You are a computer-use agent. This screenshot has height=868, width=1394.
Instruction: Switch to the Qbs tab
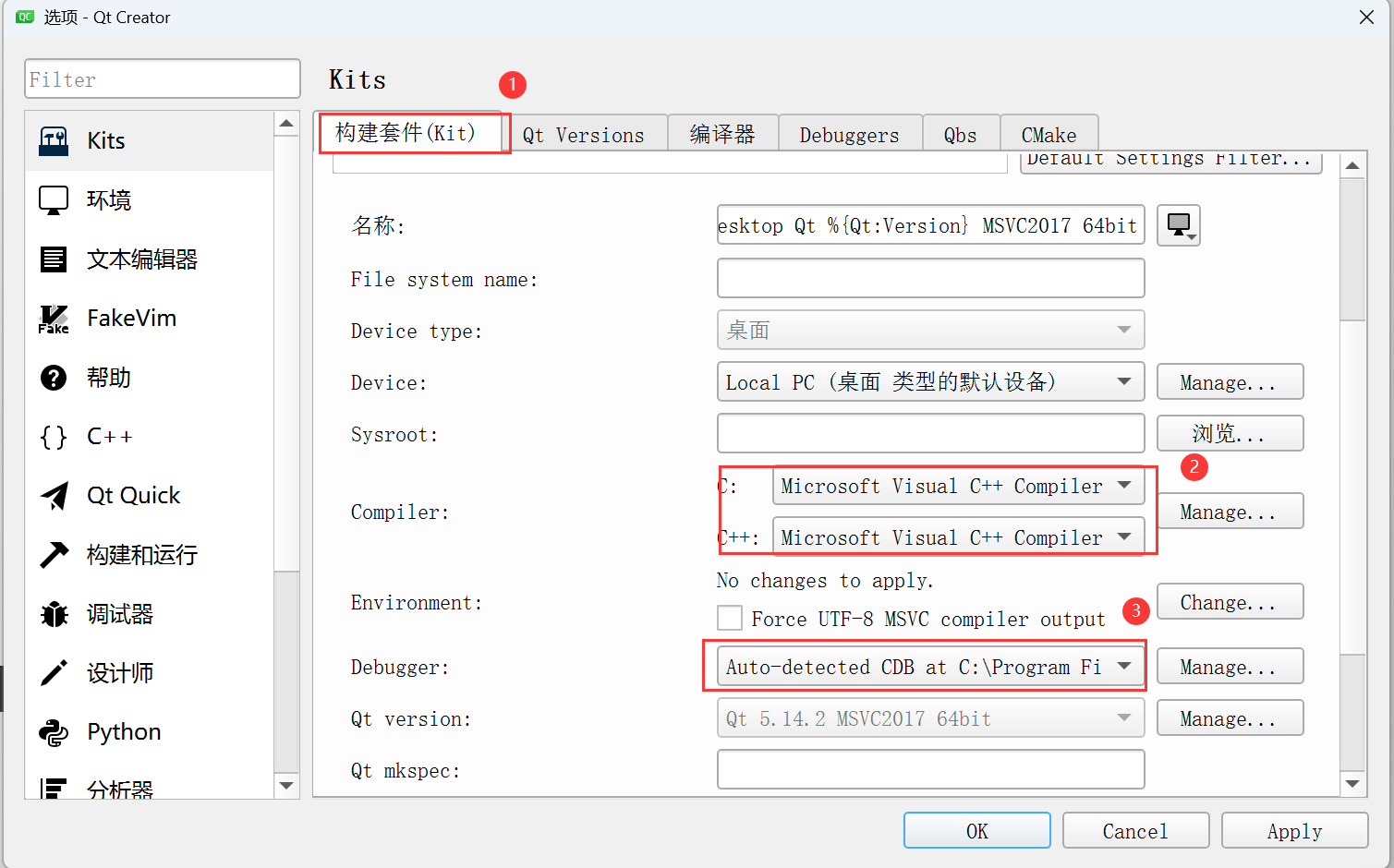click(x=961, y=135)
